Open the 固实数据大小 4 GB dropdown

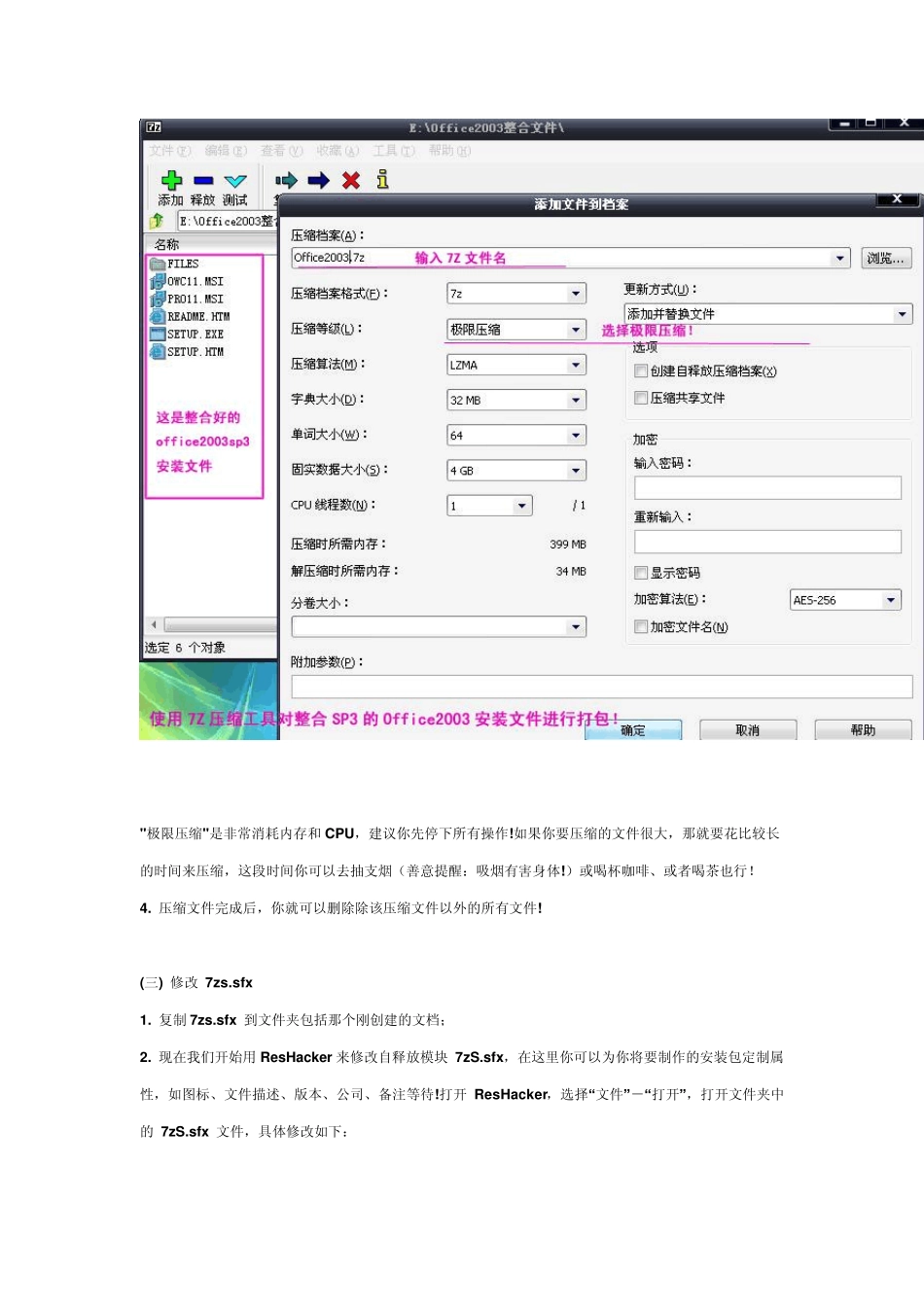(x=576, y=471)
